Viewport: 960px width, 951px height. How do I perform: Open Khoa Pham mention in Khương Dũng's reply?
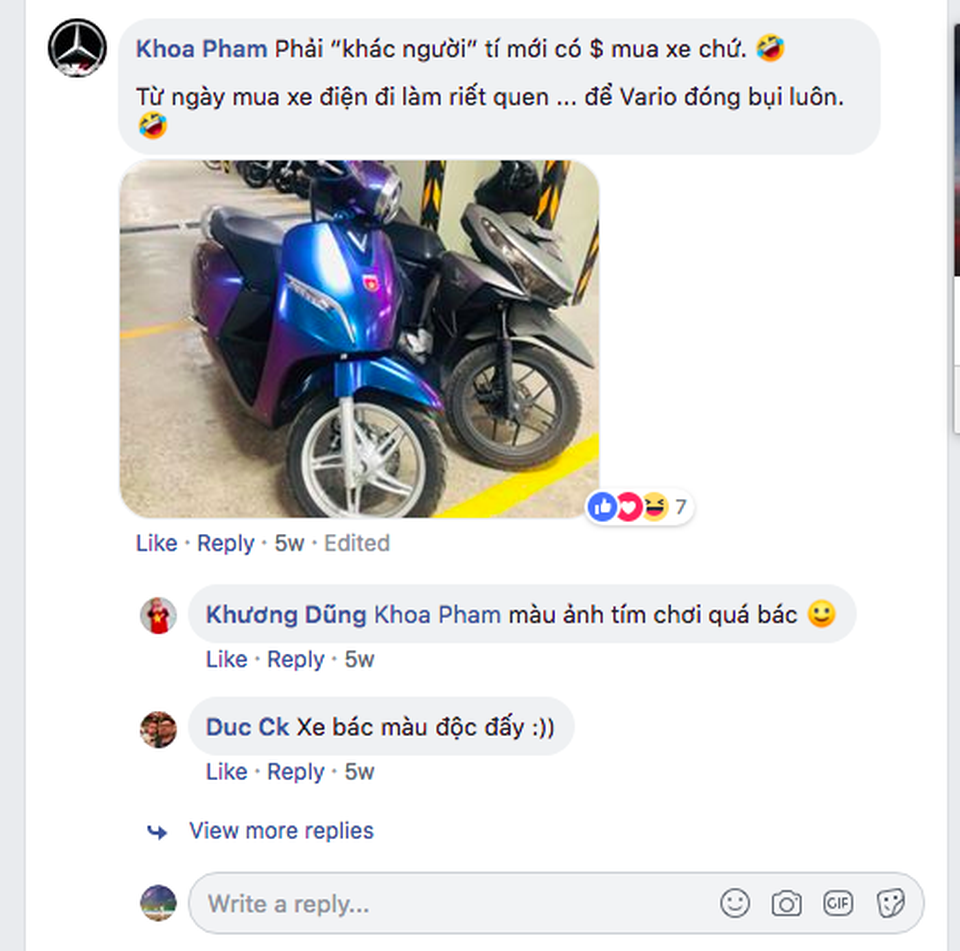(x=437, y=614)
